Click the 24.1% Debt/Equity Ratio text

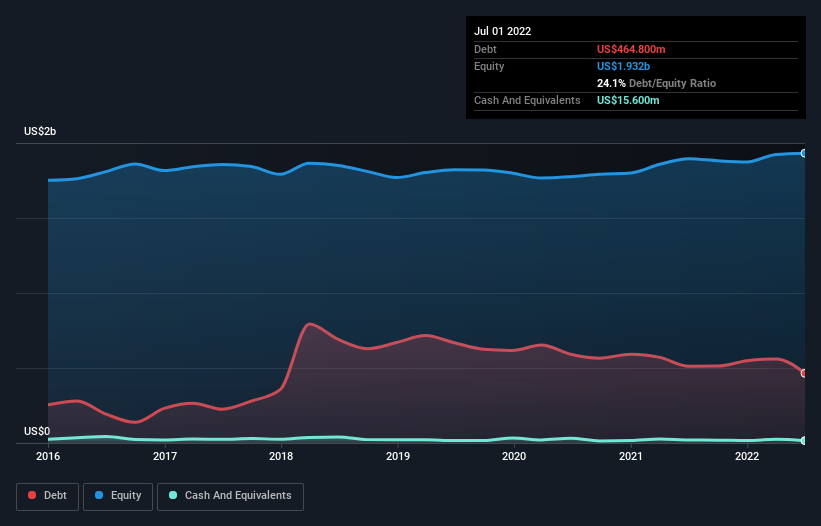point(657,83)
